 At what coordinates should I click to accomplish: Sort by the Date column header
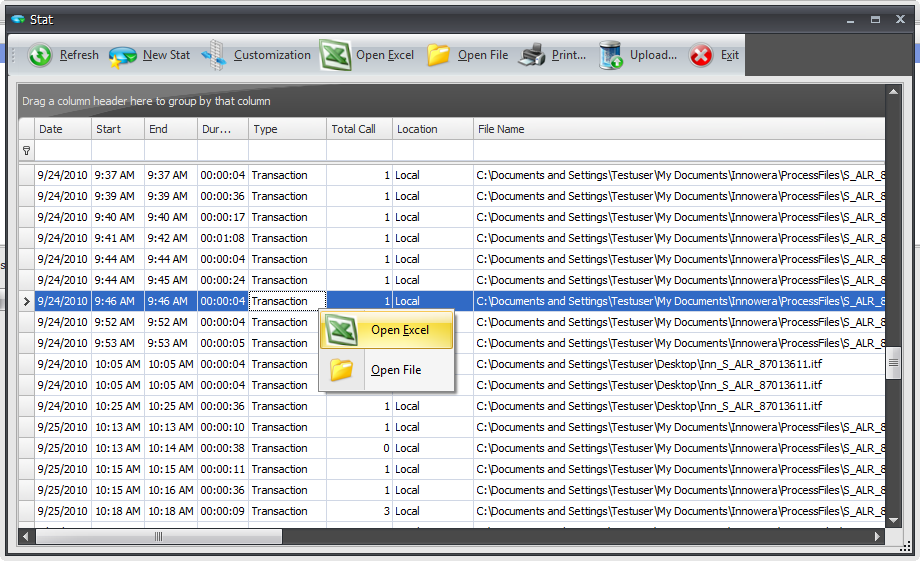[x=62, y=129]
